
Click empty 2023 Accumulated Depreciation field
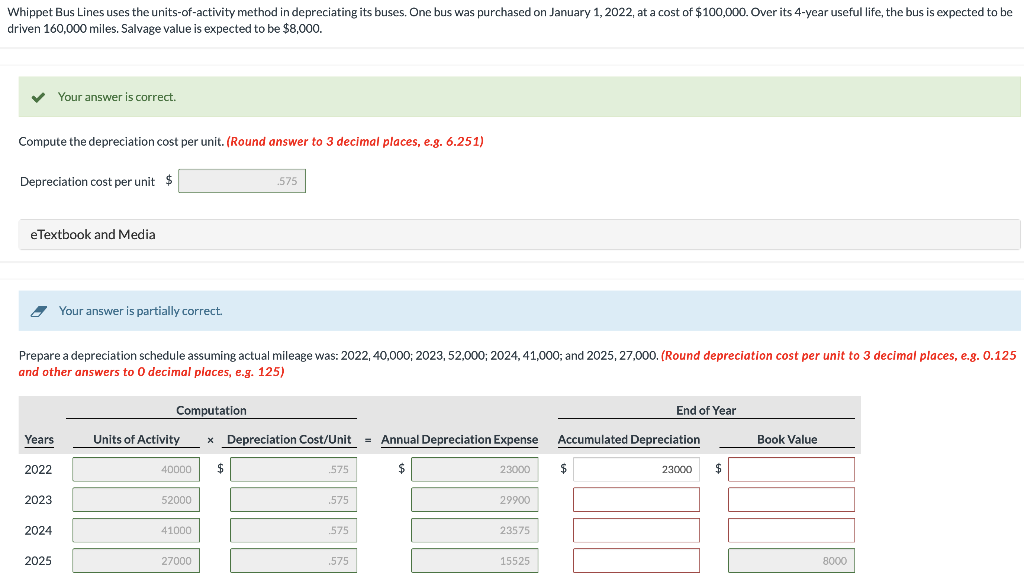pyautogui.click(x=636, y=500)
